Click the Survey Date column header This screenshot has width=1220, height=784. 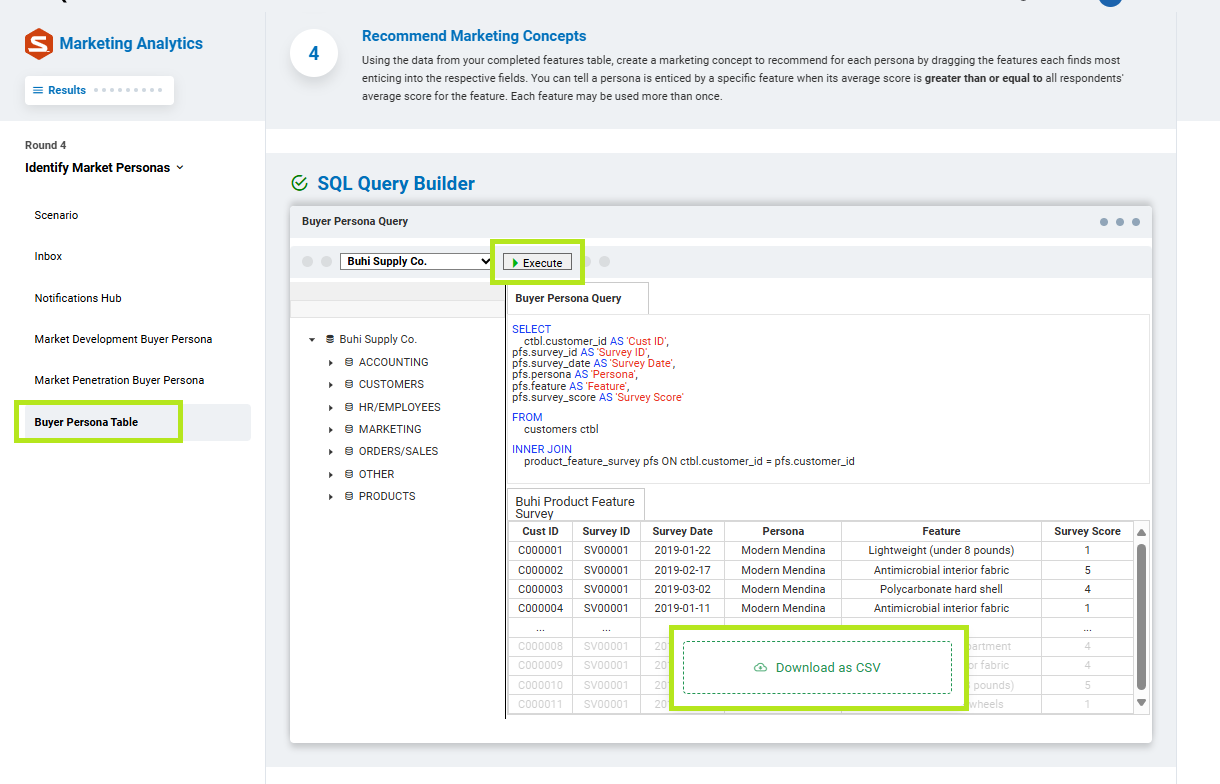pos(682,531)
